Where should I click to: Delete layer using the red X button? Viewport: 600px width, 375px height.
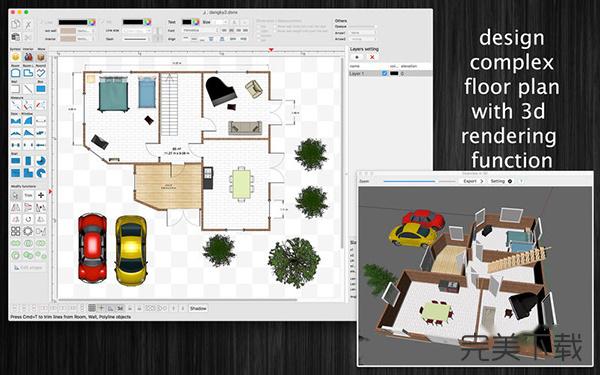click(x=372, y=57)
